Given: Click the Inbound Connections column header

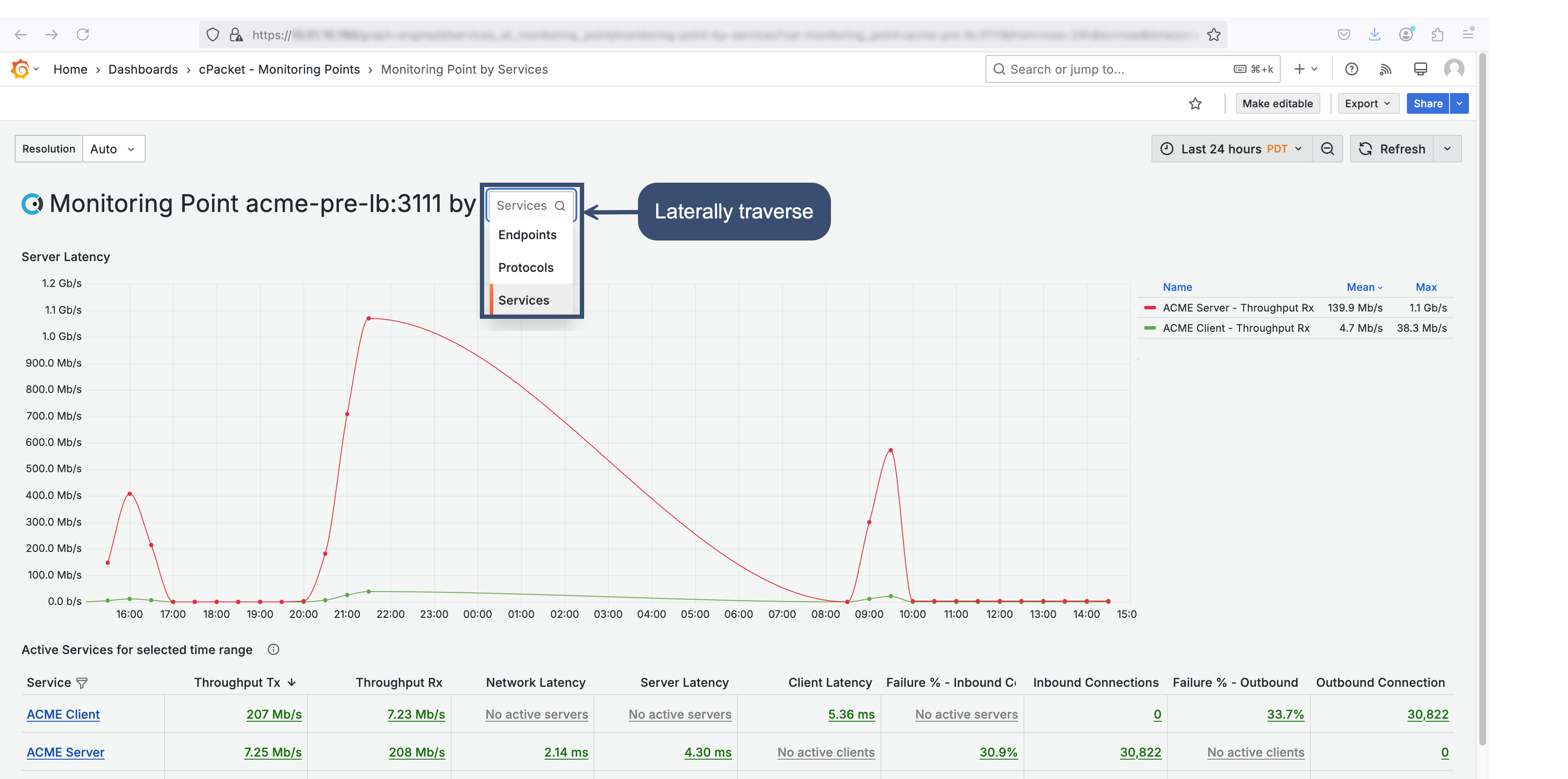Looking at the screenshot, I should (x=1095, y=683).
